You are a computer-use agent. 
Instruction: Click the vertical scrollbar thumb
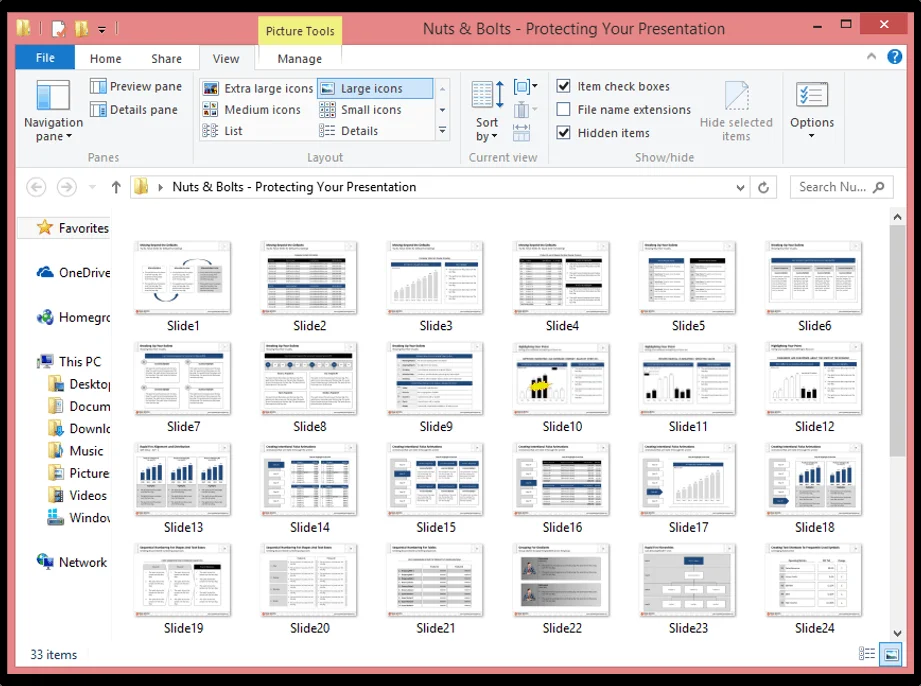tap(897, 339)
